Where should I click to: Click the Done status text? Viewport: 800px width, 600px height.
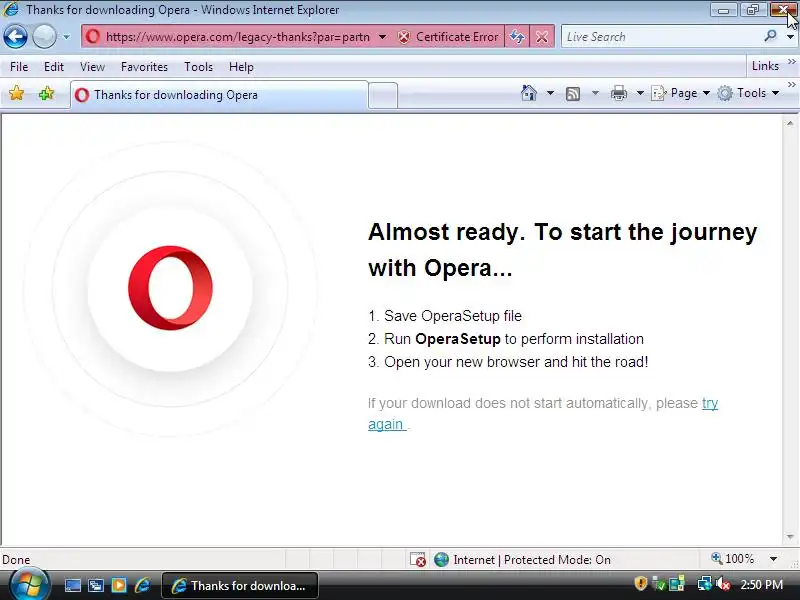[16, 560]
